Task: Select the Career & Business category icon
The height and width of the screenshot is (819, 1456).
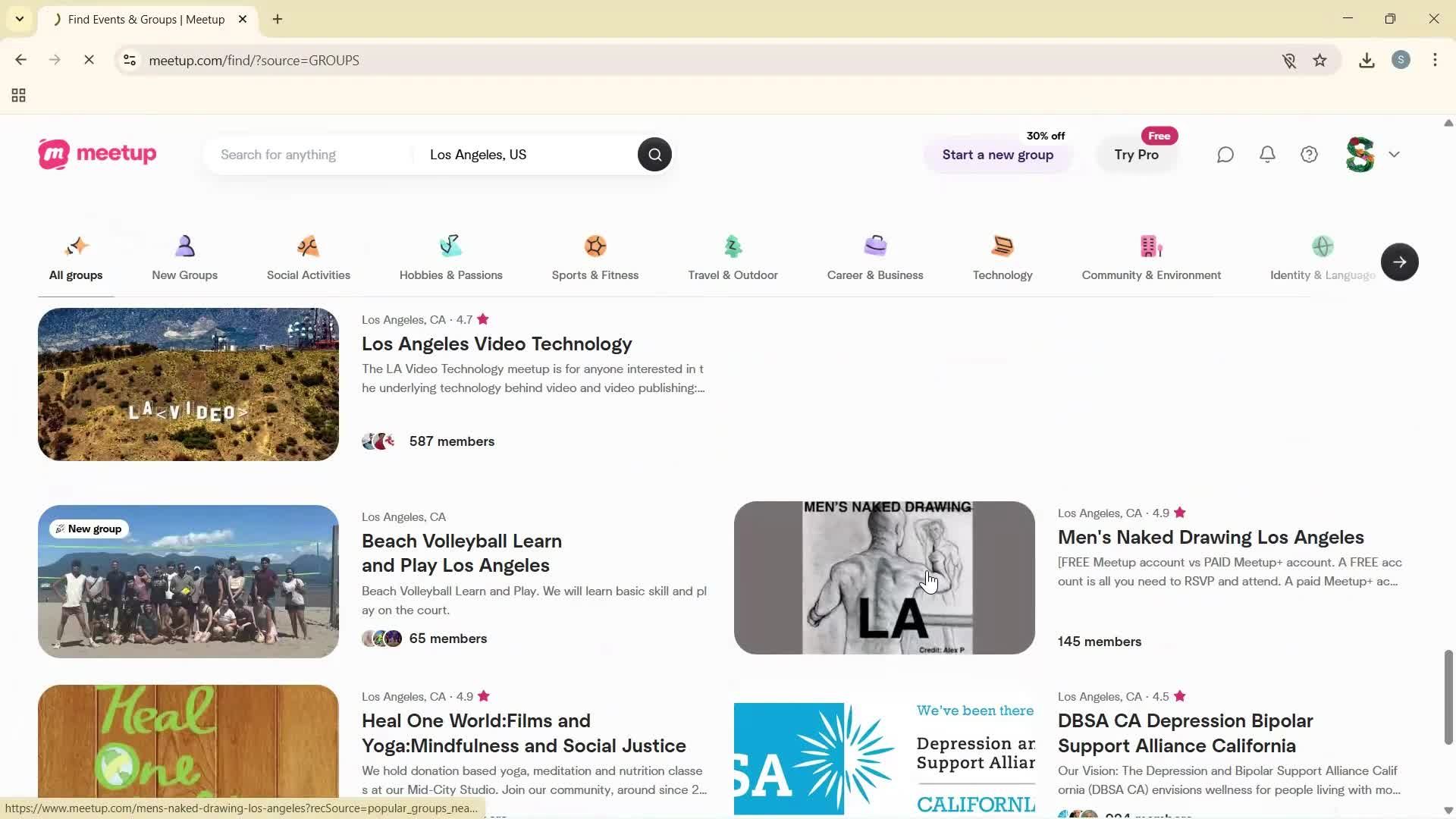Action: 874,246
